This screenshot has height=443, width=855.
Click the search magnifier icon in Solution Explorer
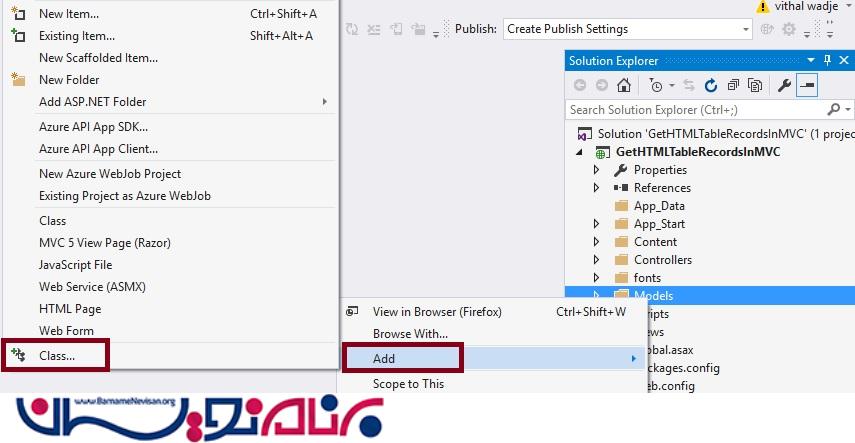(833, 109)
